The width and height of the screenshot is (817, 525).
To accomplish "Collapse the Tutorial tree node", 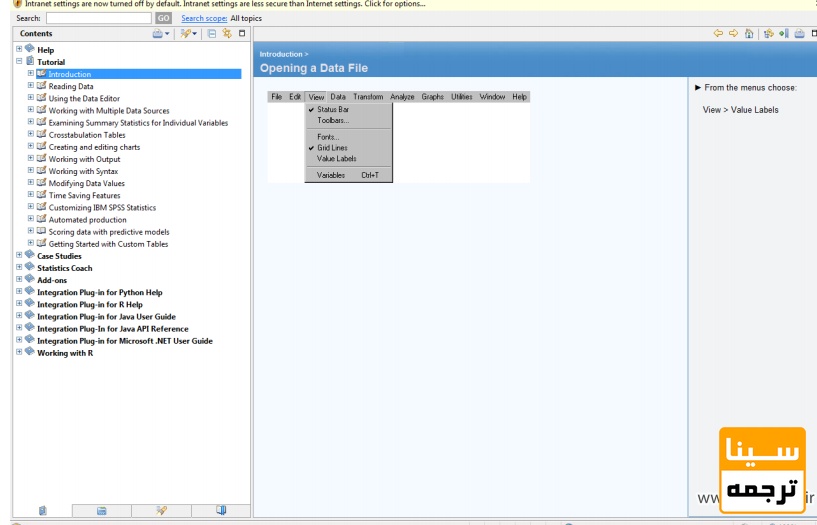I will [x=19, y=61].
